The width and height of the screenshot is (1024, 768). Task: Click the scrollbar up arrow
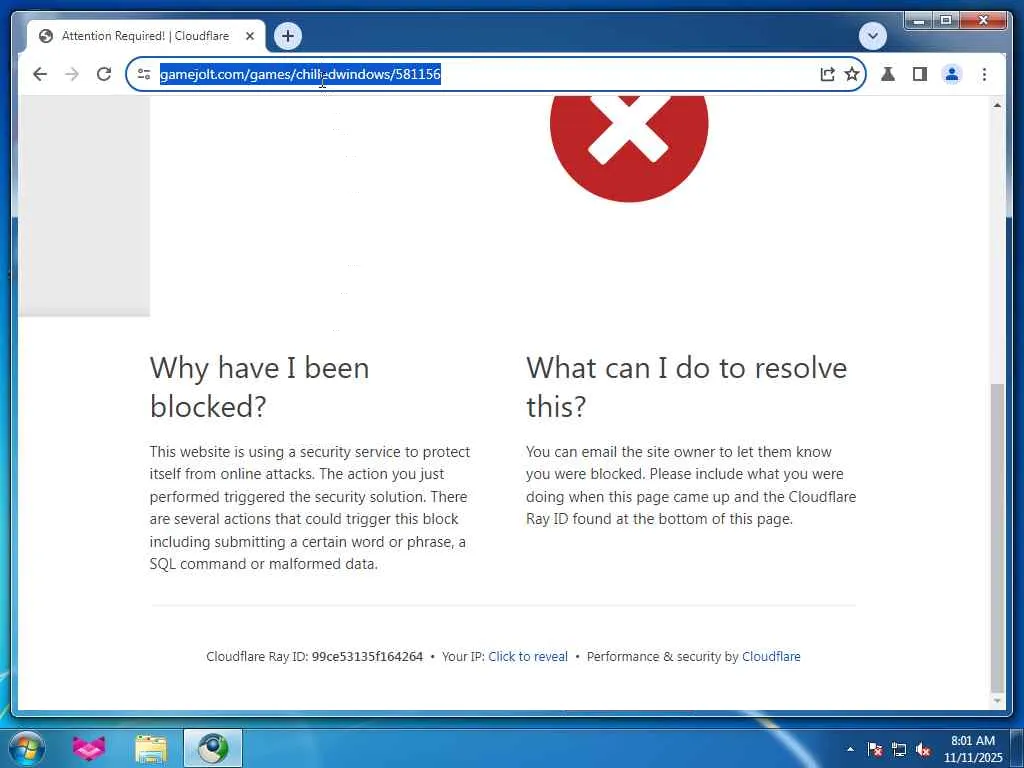(x=997, y=104)
